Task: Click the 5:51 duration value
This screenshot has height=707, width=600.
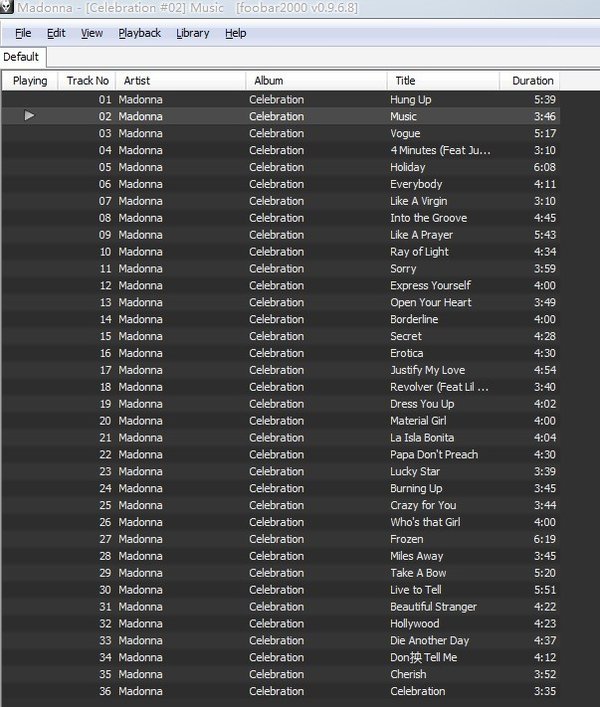Action: [545, 590]
